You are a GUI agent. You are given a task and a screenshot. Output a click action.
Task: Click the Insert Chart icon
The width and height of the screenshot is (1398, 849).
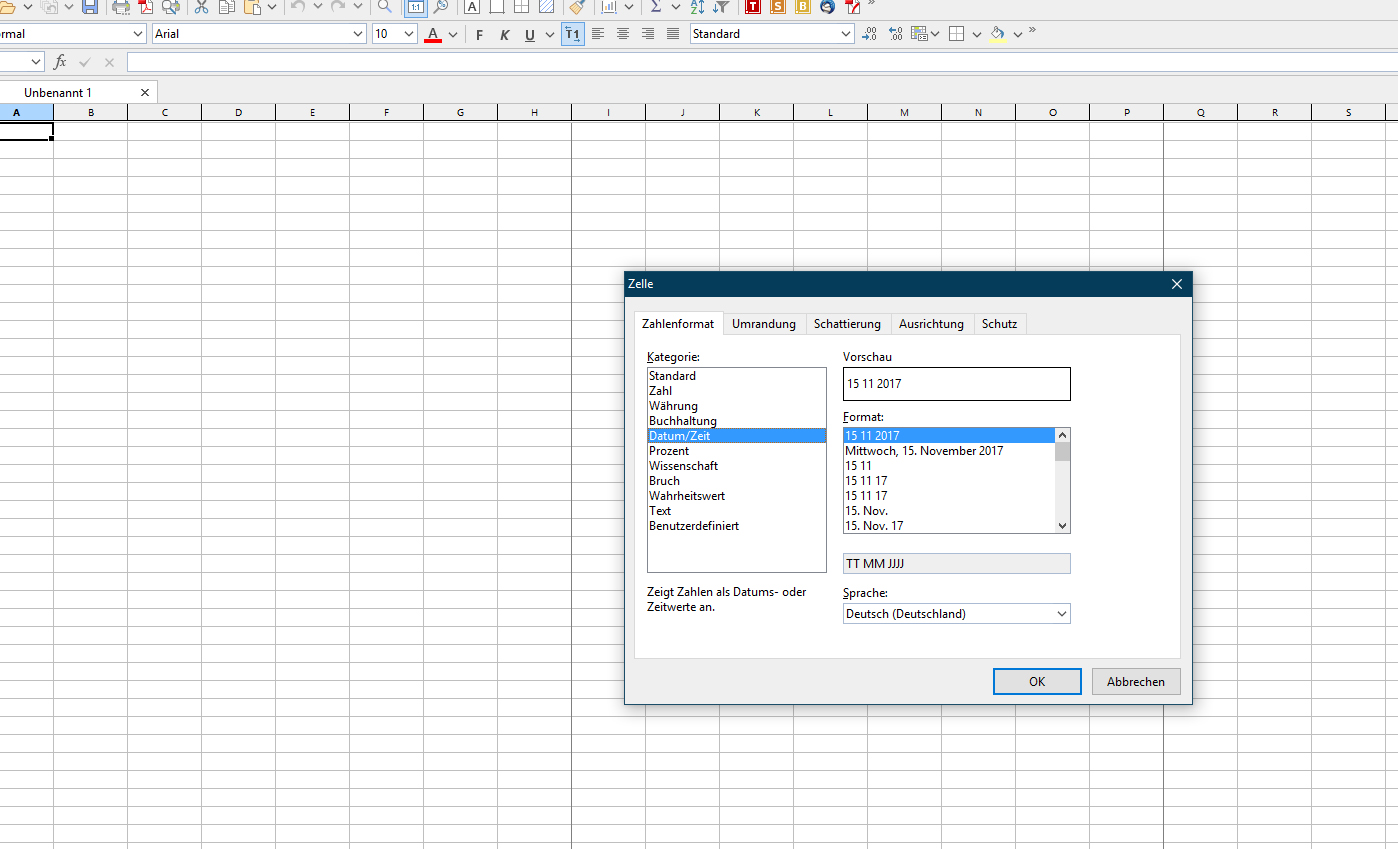[609, 7]
